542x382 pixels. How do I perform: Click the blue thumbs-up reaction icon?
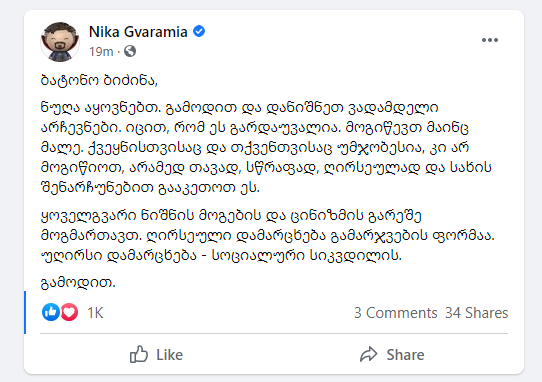[x=51, y=312]
